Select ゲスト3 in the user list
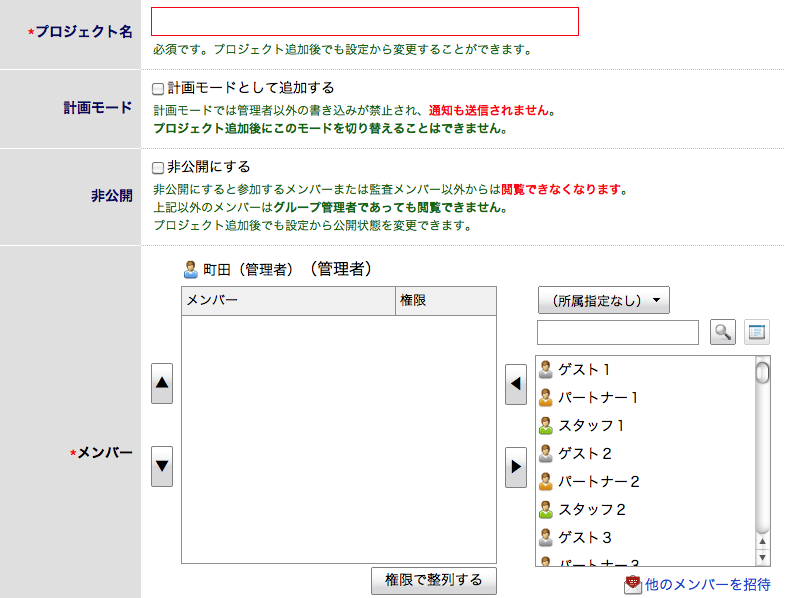 tap(645, 538)
